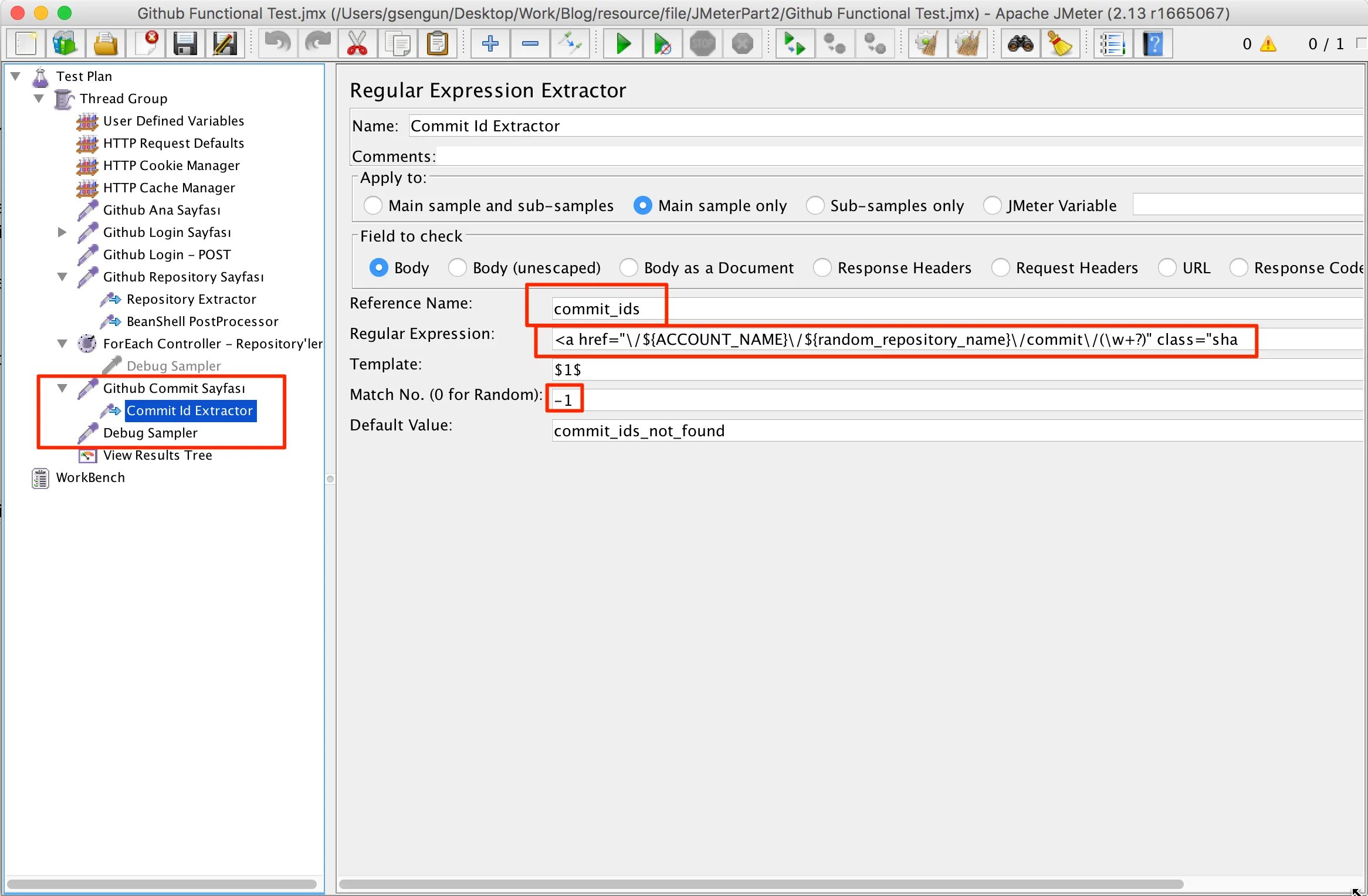Expand the Github Login Sayfası node
The image size is (1368, 896).
[62, 232]
